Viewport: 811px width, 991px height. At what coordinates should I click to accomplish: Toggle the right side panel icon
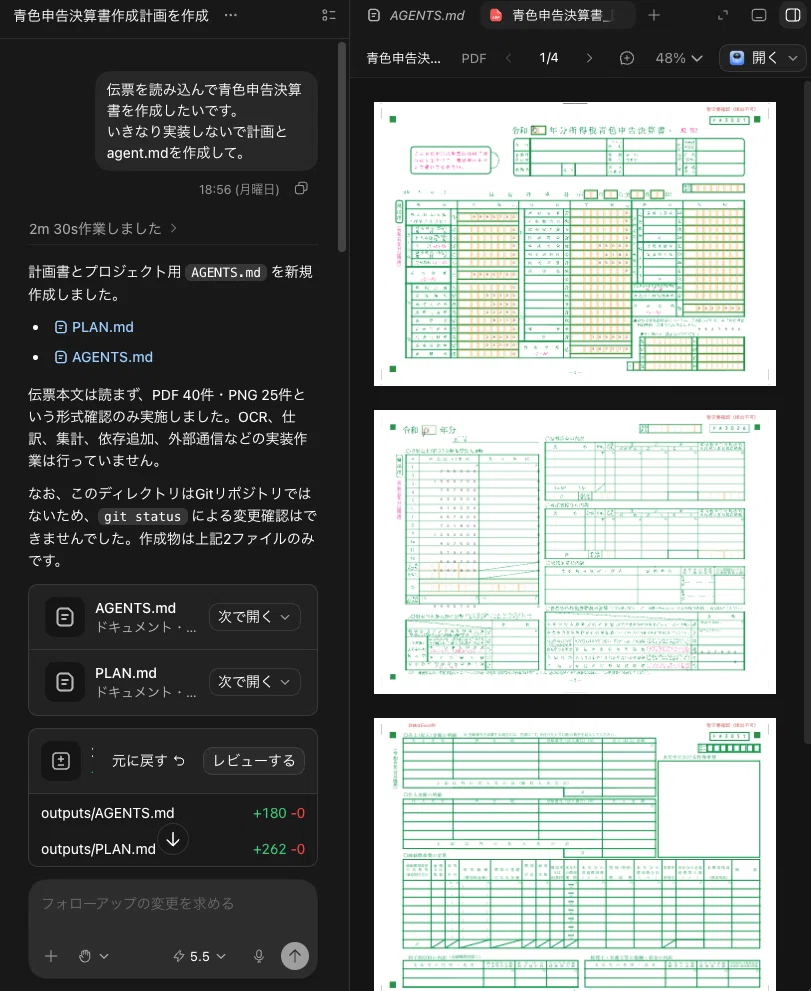pos(793,15)
